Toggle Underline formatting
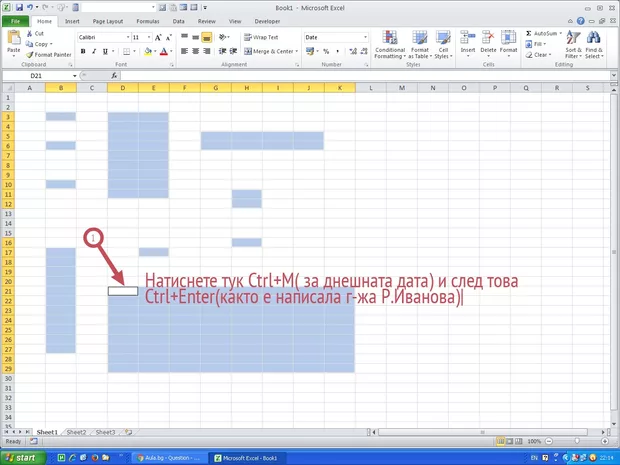 coord(105,51)
